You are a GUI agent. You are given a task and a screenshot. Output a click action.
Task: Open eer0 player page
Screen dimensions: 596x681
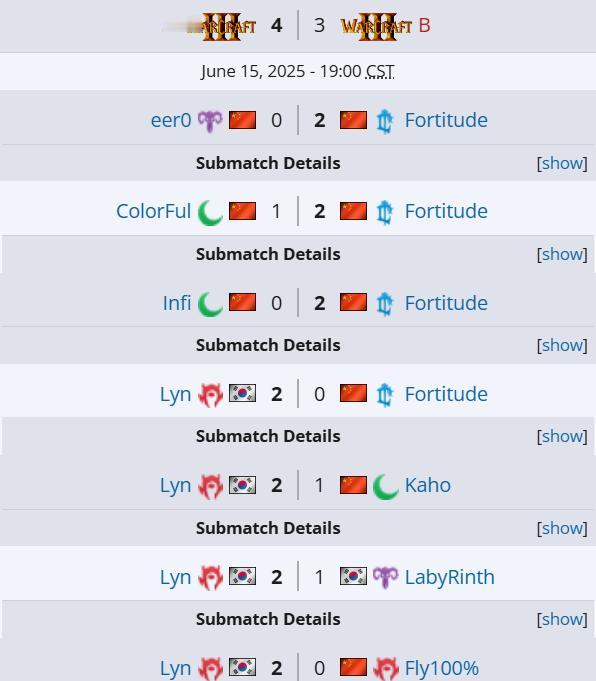[171, 120]
